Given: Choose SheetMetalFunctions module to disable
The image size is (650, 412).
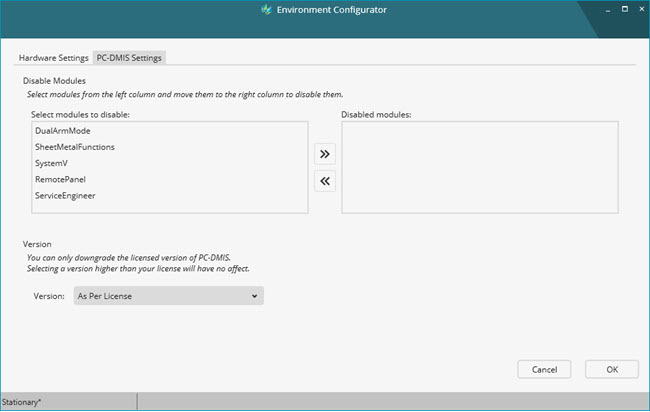Looking at the screenshot, I should 74,147.
